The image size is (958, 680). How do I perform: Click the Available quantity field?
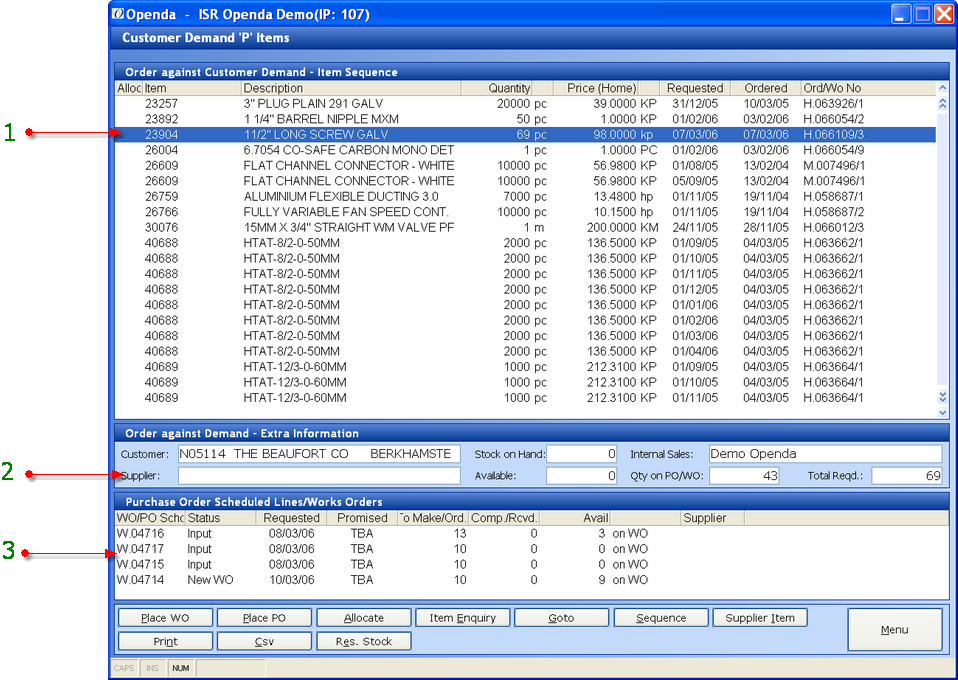(x=582, y=475)
